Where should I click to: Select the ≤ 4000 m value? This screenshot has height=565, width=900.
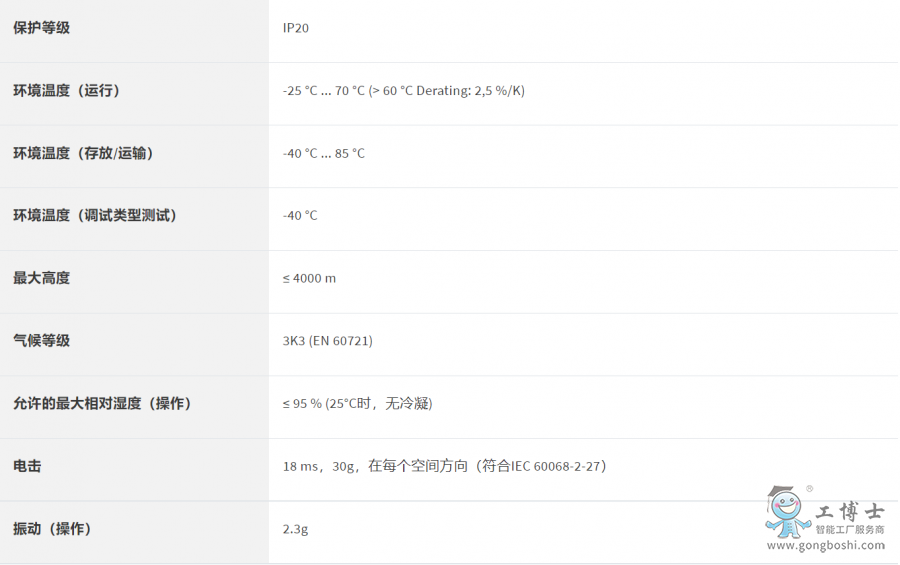pos(309,278)
